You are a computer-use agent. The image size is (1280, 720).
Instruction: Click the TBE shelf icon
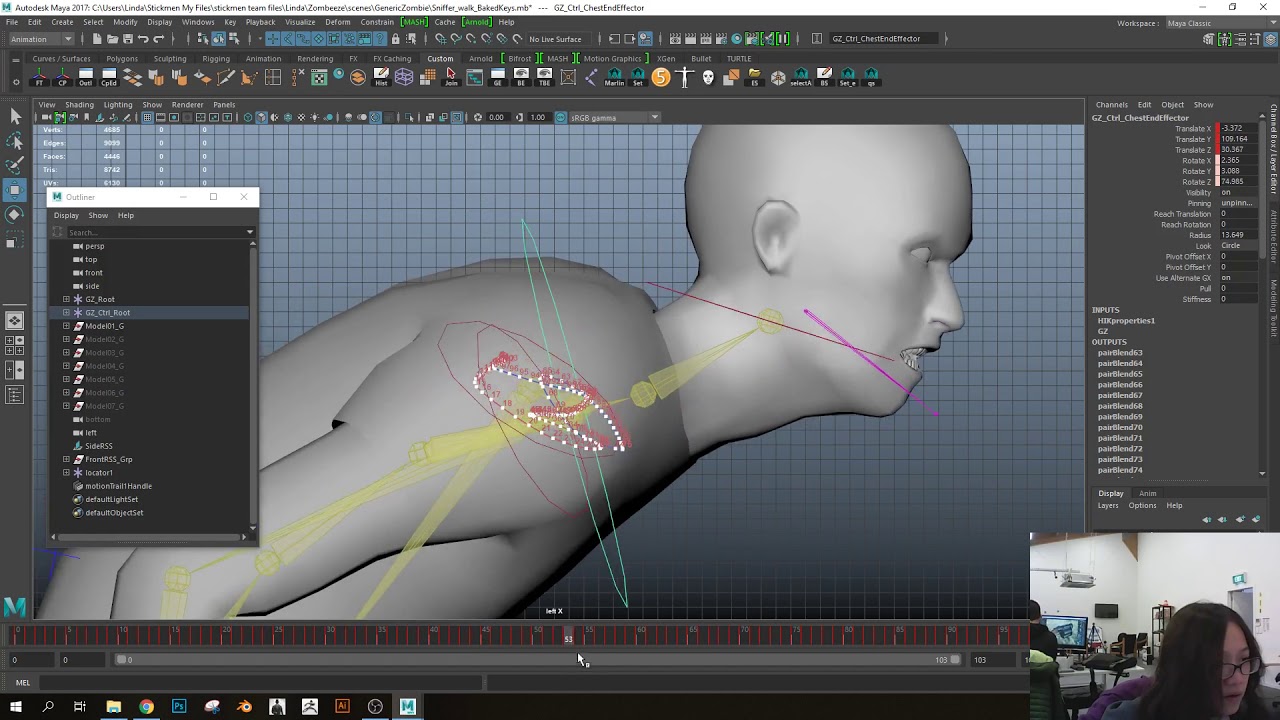click(544, 77)
